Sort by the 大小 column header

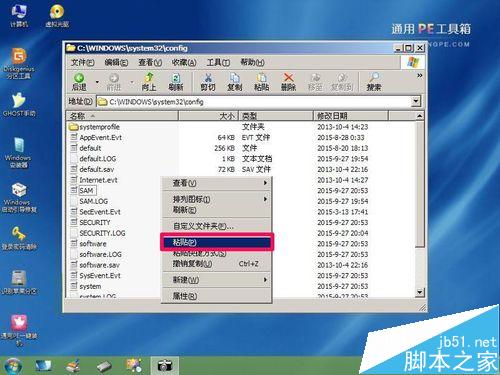(x=209, y=116)
